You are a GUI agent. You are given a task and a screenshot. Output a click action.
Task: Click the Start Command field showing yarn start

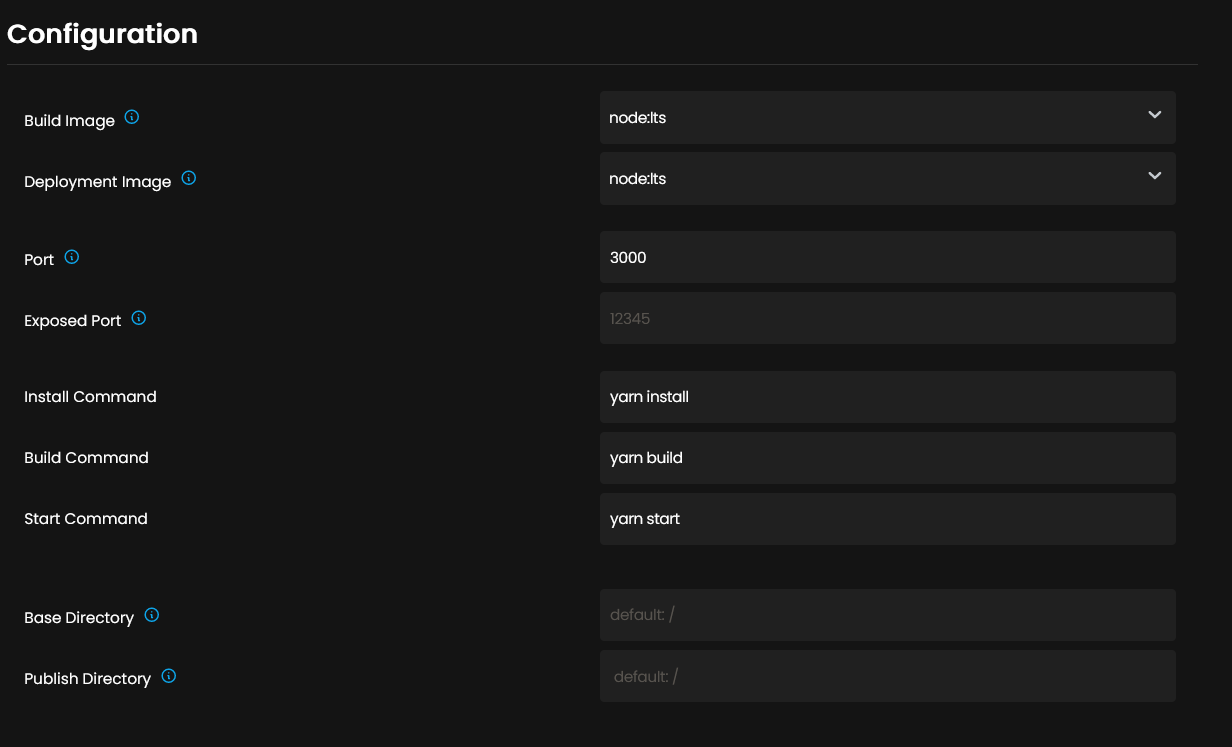click(887, 518)
